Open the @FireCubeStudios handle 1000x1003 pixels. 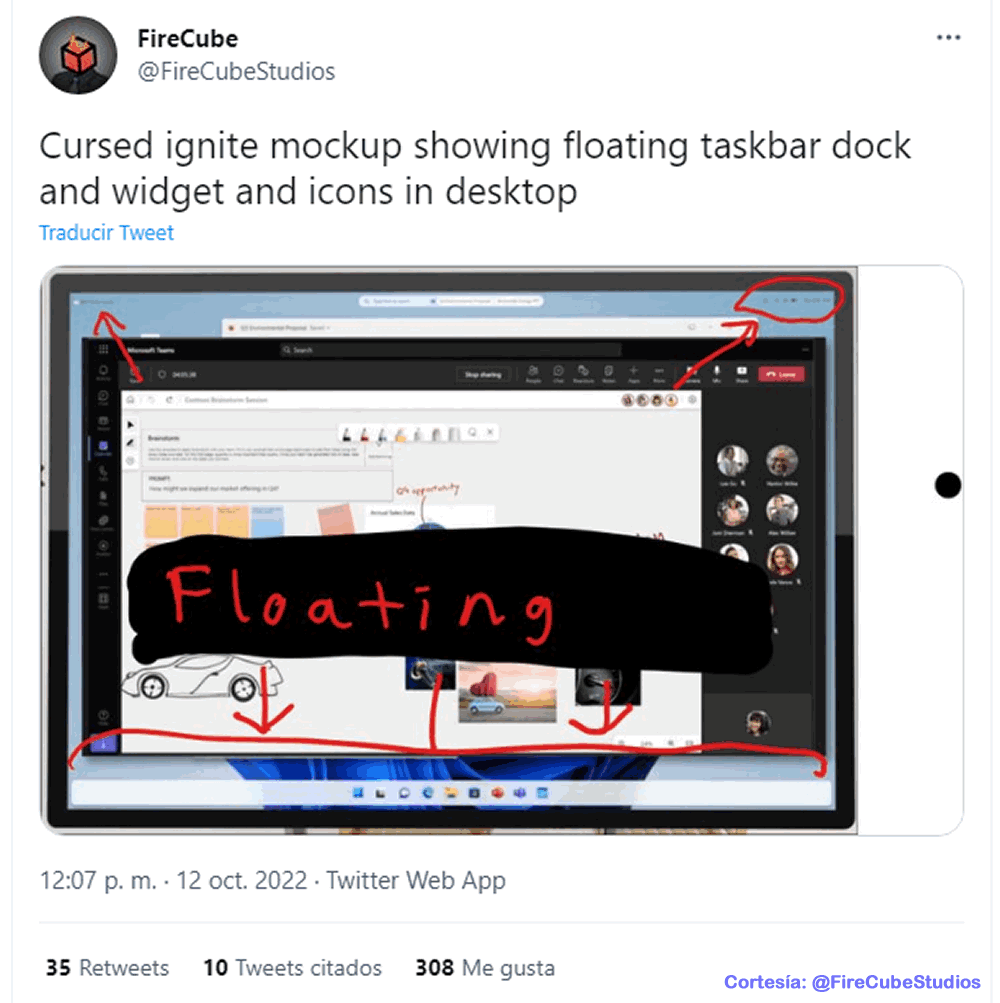[236, 72]
